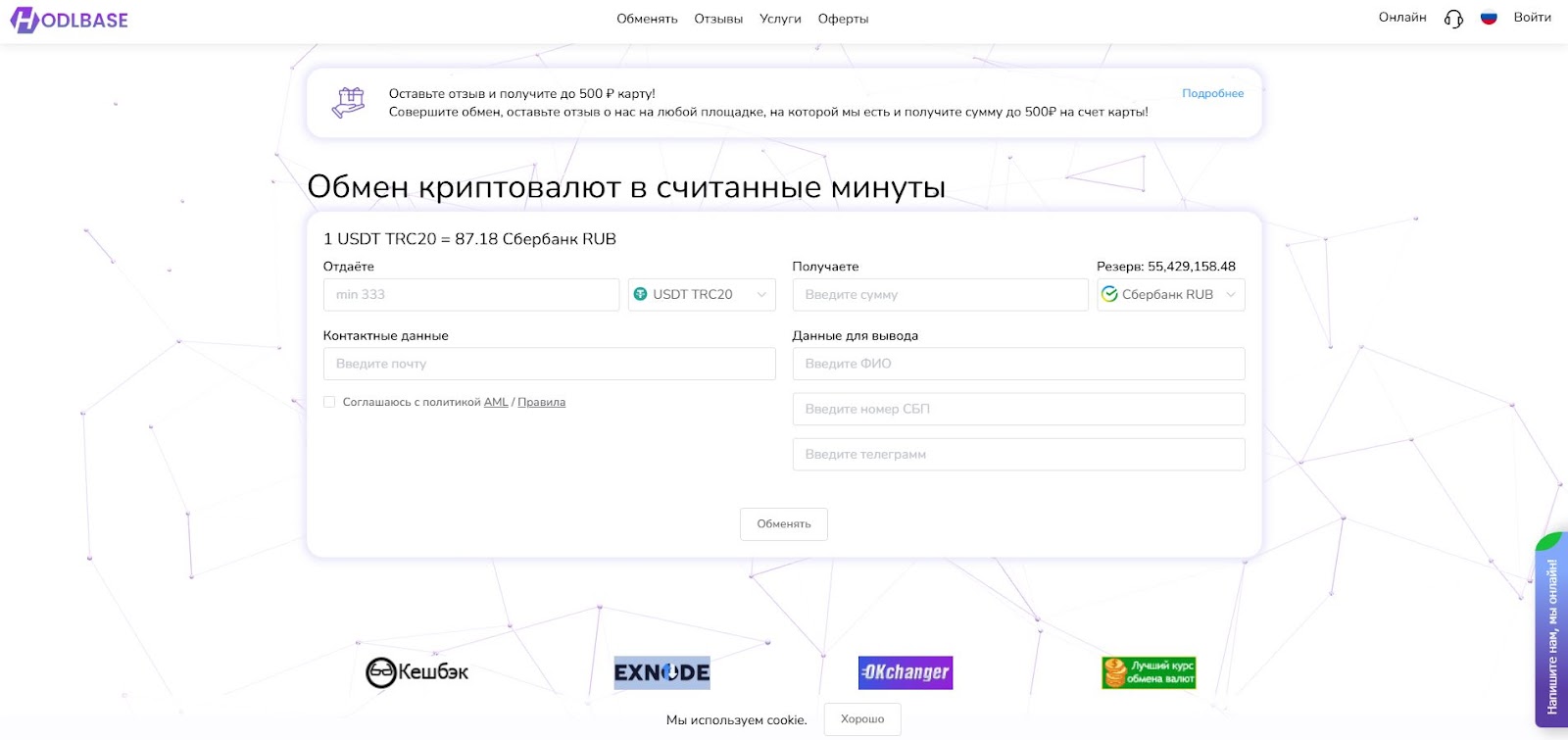Accept cookies with the Хорошо button
1568x740 pixels.
tap(862, 719)
